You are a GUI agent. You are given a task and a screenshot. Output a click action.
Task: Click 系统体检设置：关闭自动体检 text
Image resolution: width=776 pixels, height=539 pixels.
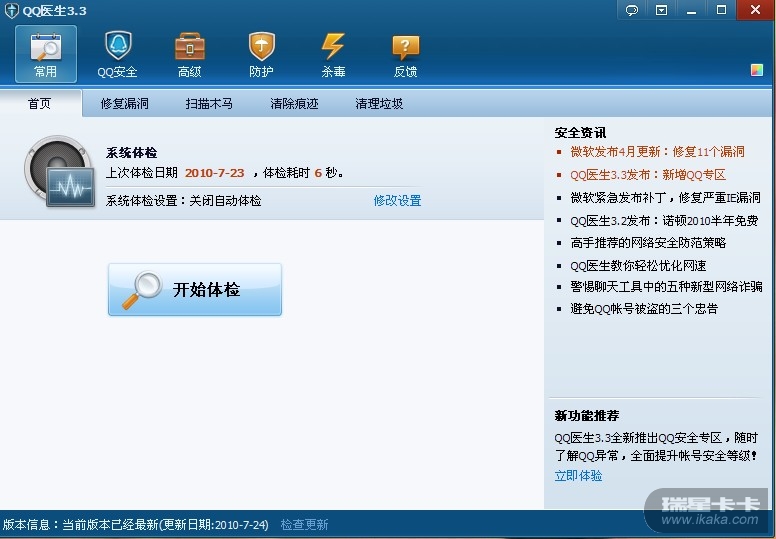(184, 200)
